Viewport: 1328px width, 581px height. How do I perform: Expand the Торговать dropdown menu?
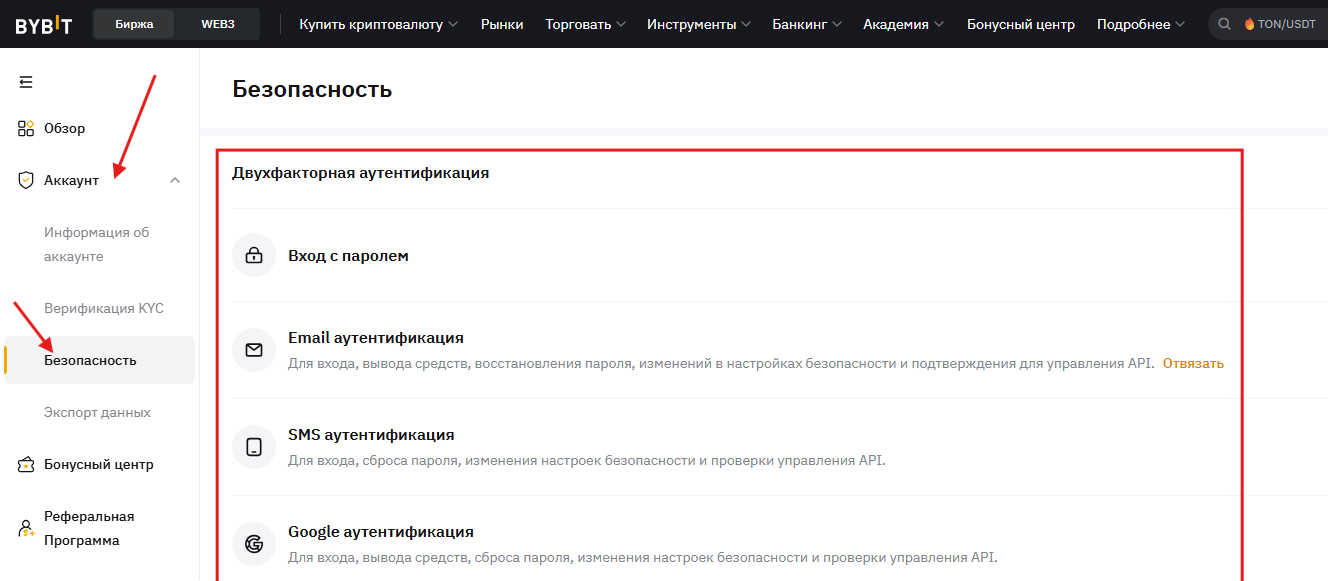point(585,24)
